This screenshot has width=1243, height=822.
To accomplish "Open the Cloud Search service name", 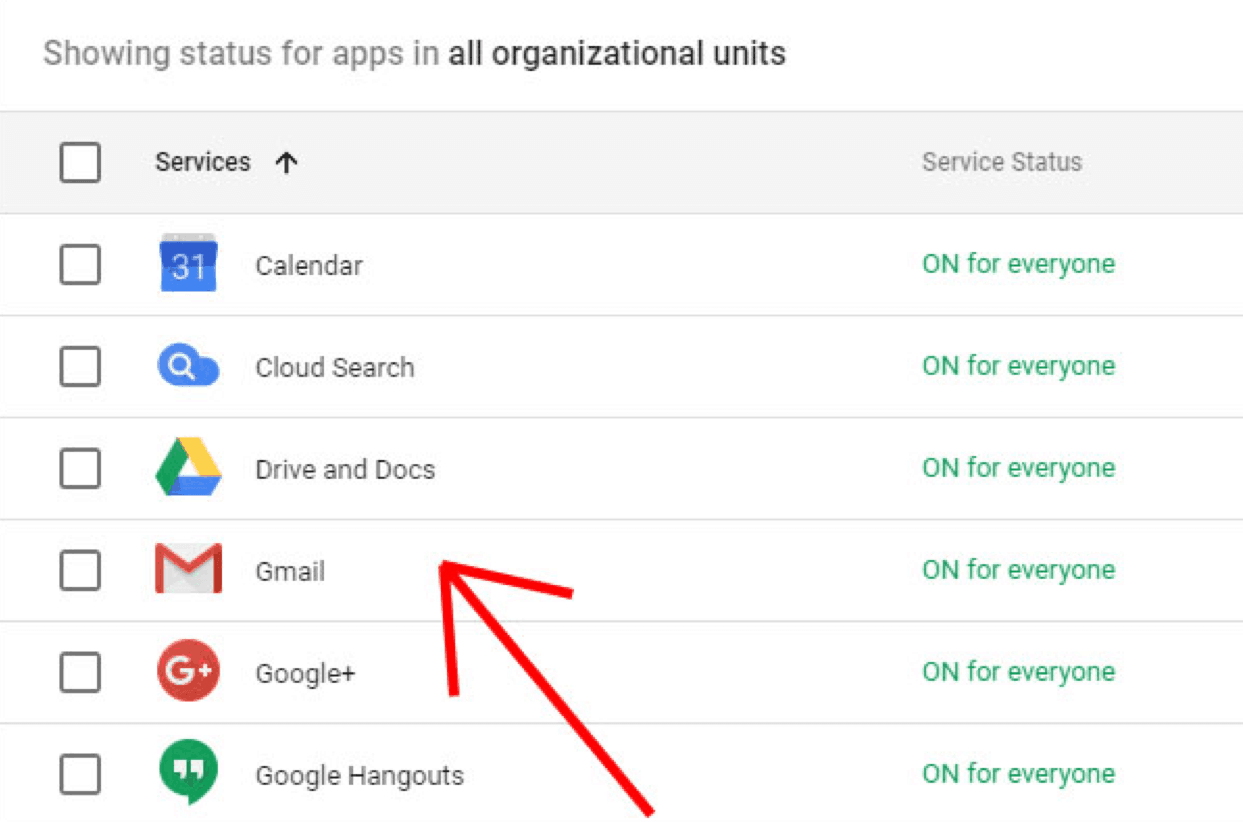I will (335, 368).
